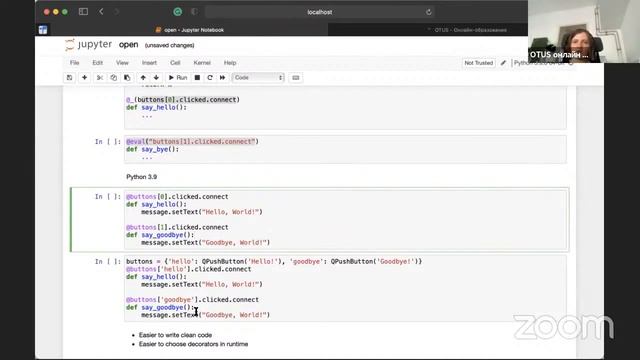
Task: Run the selected cell
Action: pos(178,78)
